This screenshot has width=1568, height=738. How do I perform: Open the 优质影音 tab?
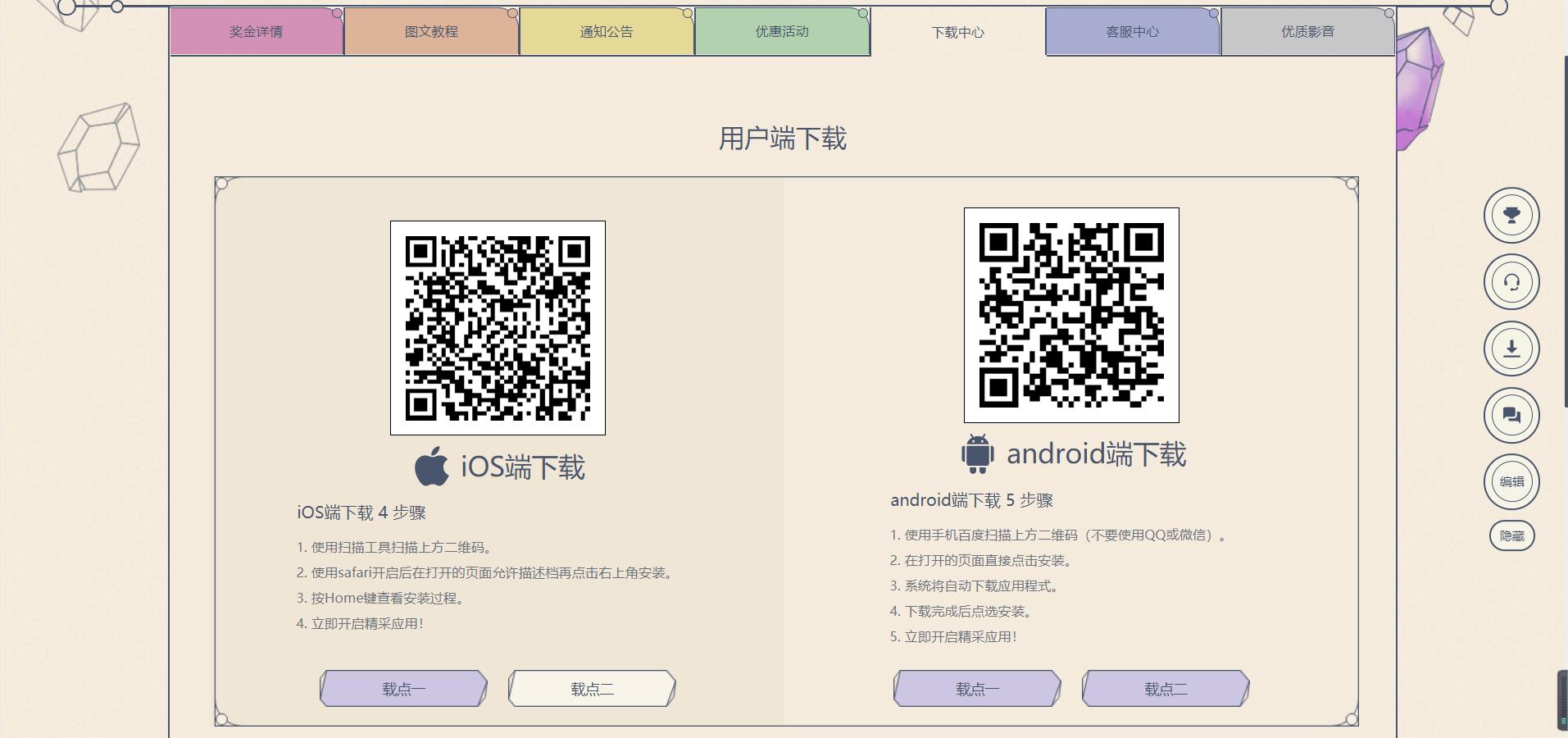[1308, 32]
